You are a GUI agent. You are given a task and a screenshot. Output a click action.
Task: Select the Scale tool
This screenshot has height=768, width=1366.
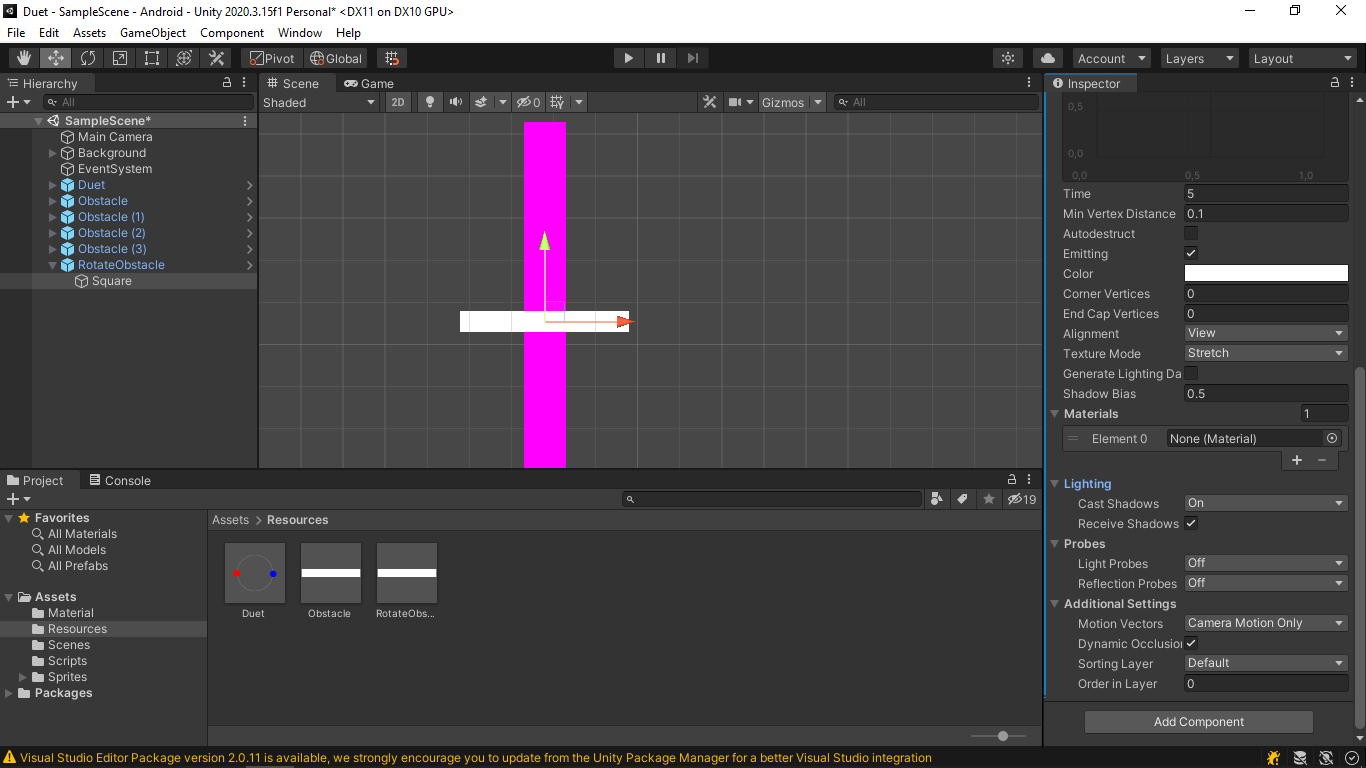click(x=120, y=58)
